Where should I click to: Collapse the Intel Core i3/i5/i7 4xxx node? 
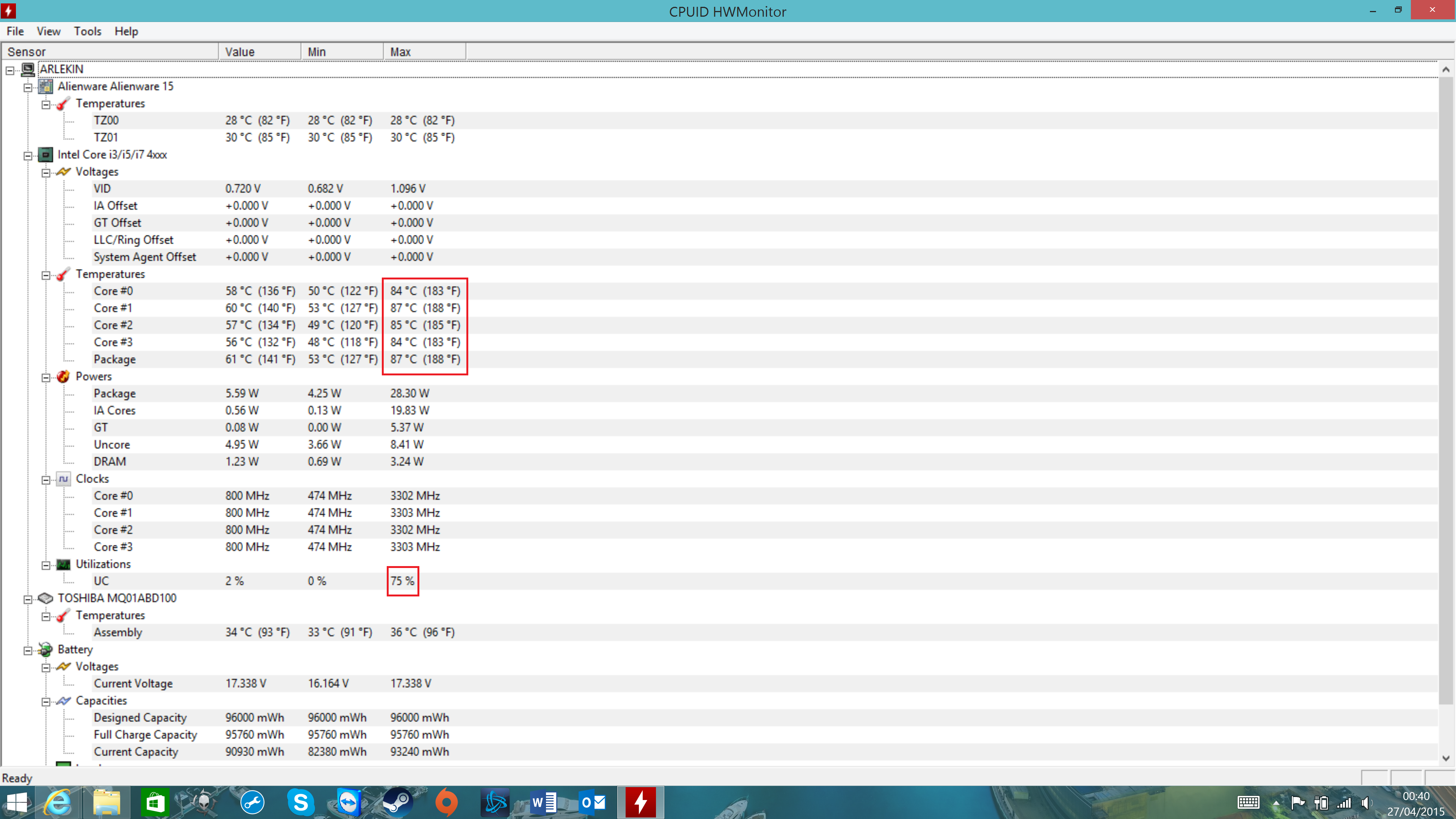(28, 155)
